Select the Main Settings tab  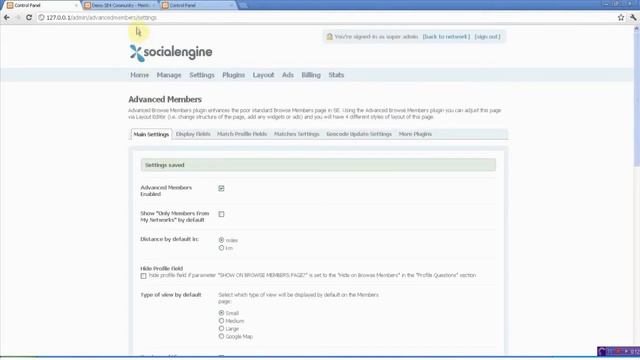tap(151, 134)
